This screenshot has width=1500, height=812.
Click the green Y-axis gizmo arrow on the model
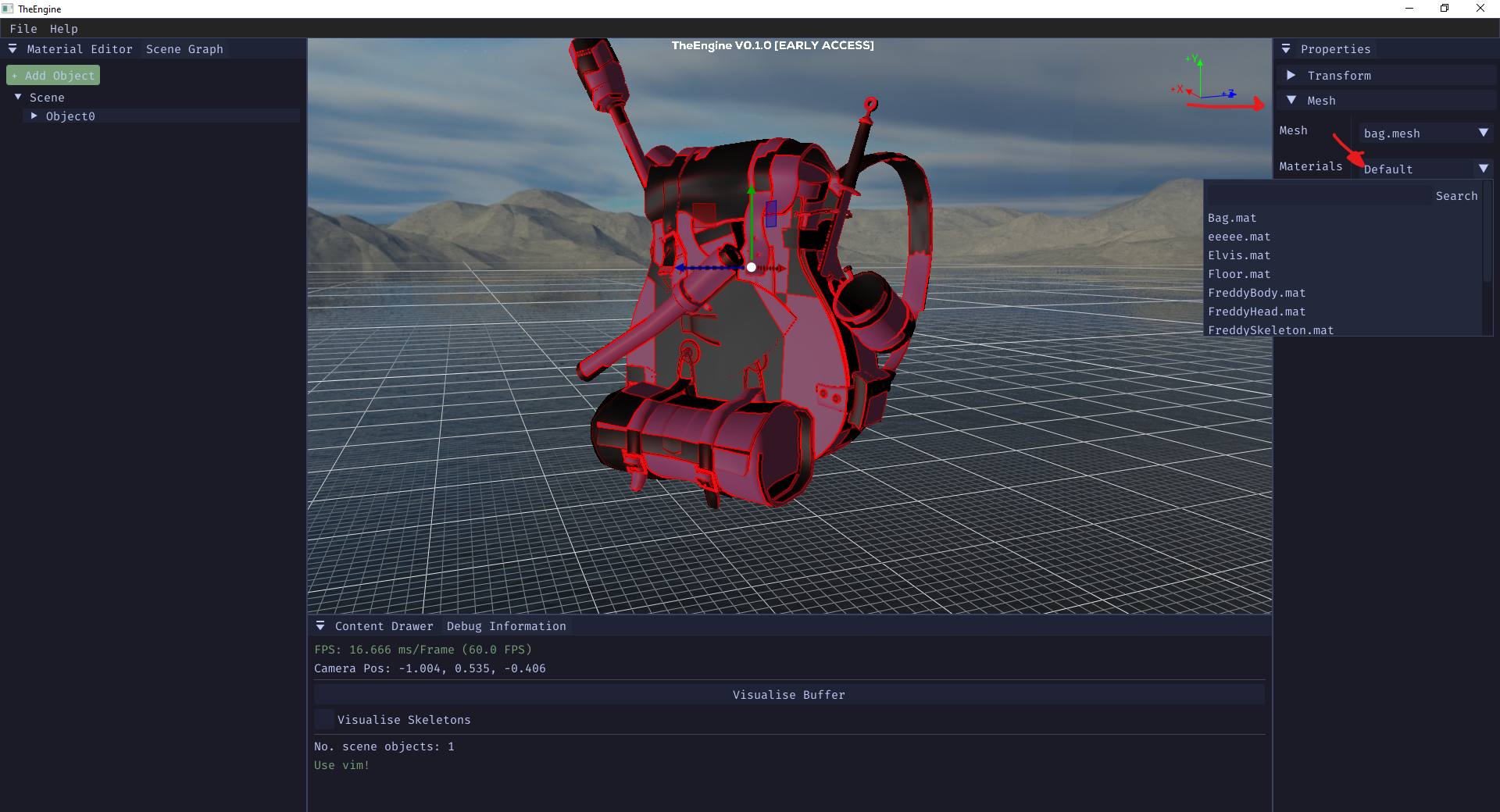[x=752, y=190]
